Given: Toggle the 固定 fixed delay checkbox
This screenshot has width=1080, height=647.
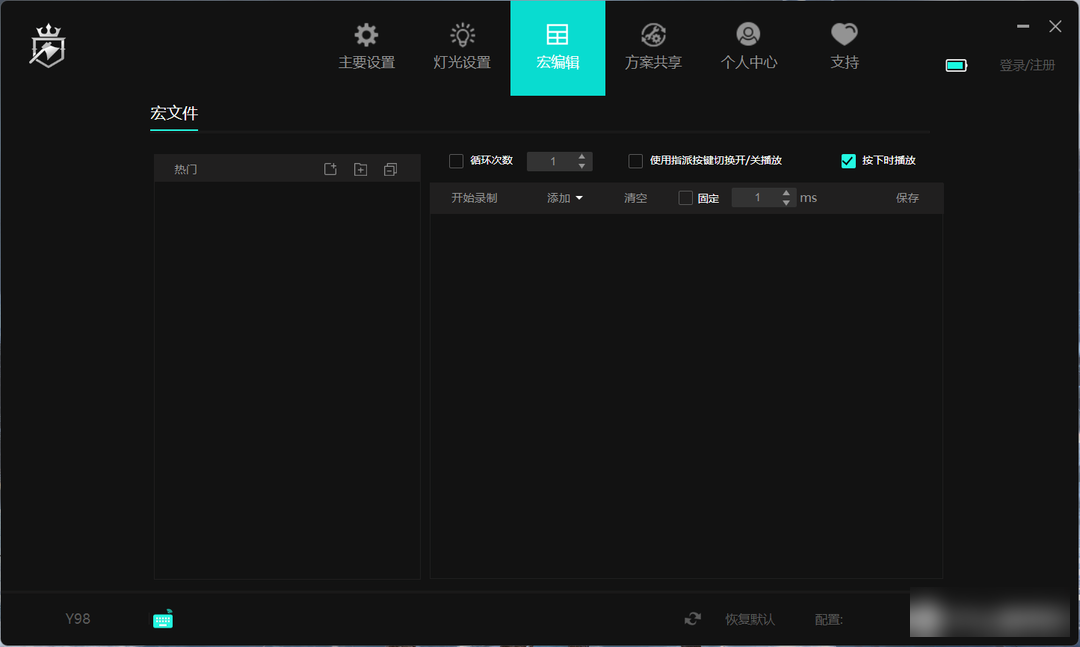Looking at the screenshot, I should tap(685, 198).
